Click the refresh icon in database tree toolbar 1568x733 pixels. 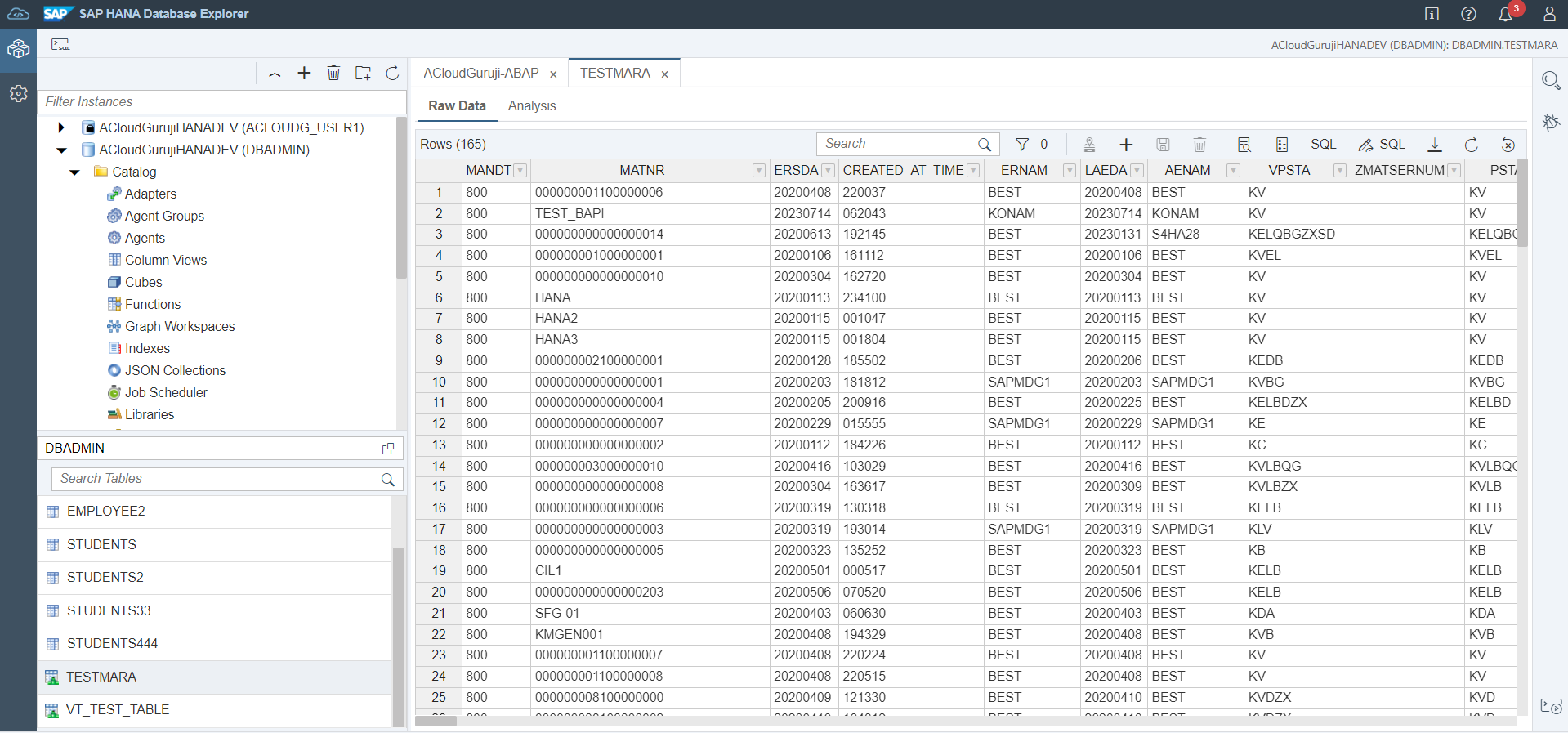tap(392, 74)
